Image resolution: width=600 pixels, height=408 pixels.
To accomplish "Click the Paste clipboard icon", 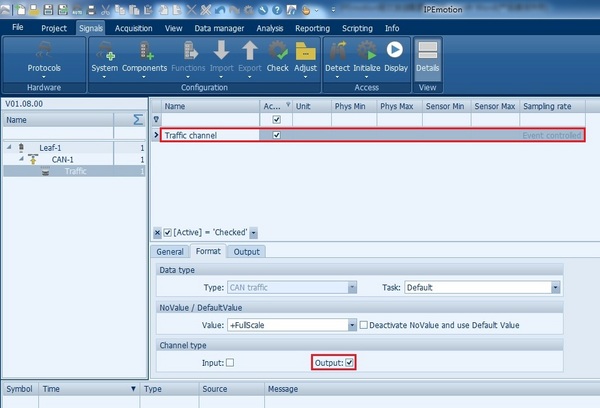I will (x=134, y=10).
